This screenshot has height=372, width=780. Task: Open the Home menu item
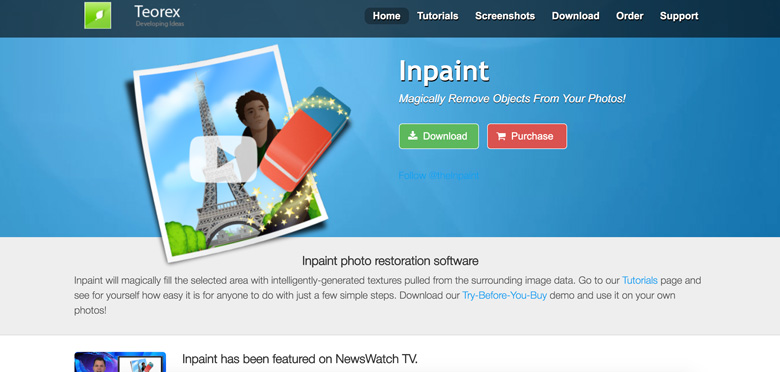387,16
